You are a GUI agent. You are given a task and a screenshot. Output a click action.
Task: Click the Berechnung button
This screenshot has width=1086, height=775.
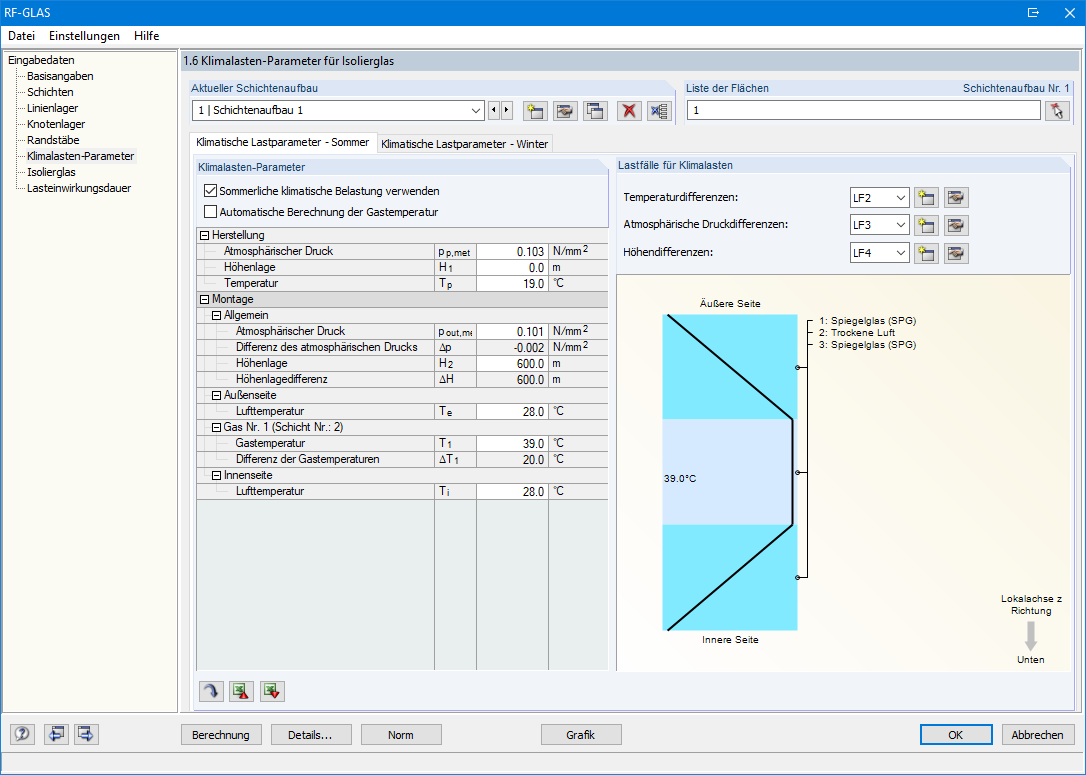click(221, 735)
